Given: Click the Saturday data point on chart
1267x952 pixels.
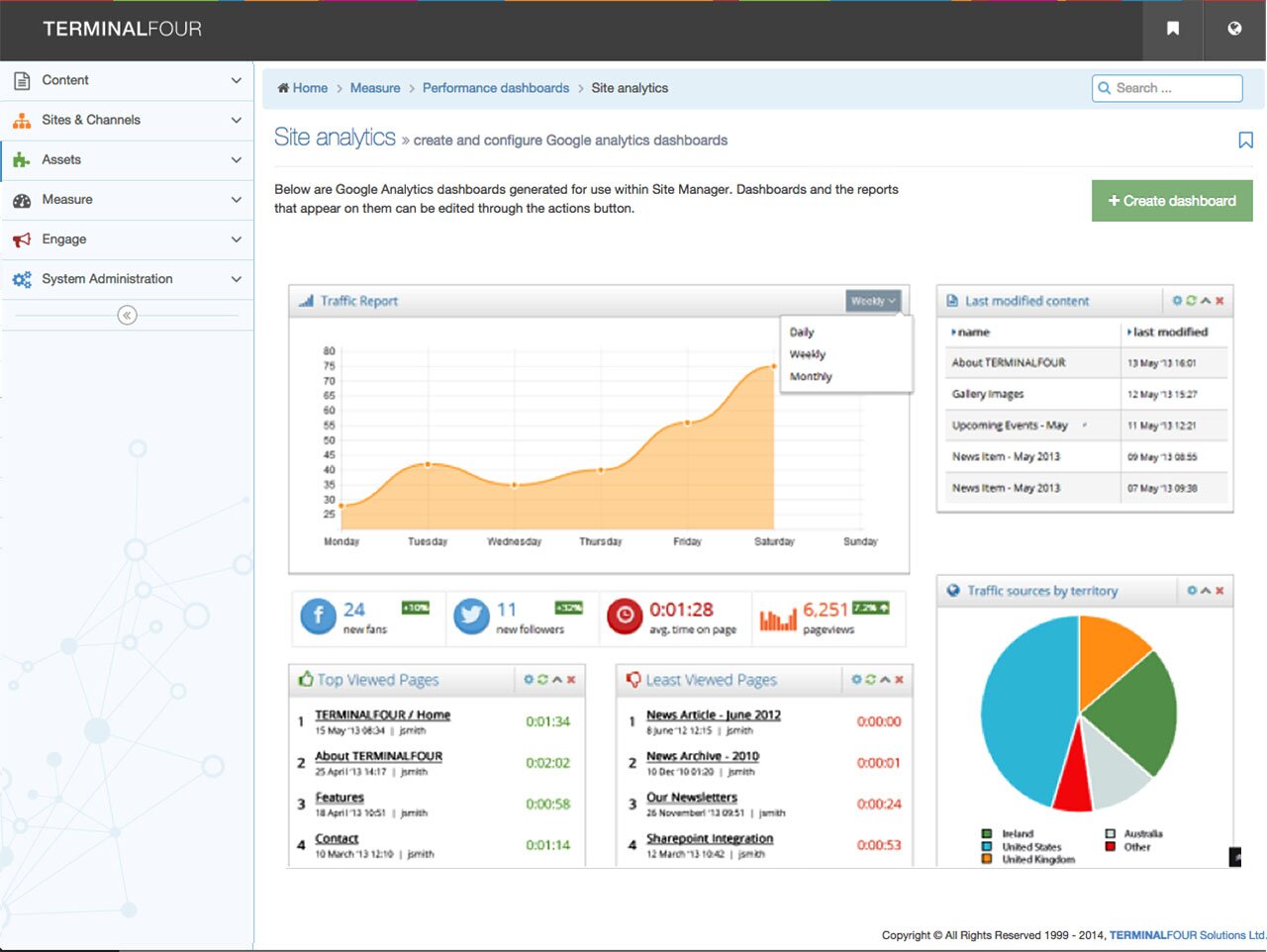Looking at the screenshot, I should point(774,367).
